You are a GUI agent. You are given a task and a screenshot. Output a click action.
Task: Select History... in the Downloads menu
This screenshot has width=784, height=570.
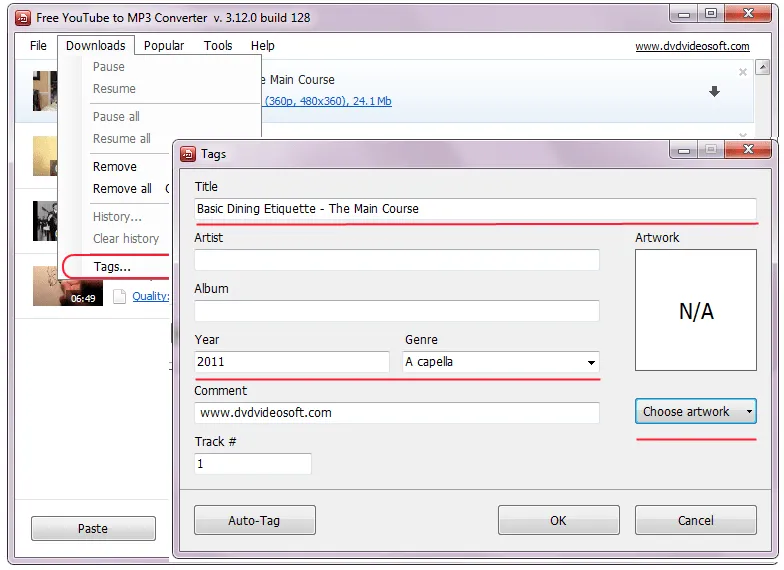point(117,216)
